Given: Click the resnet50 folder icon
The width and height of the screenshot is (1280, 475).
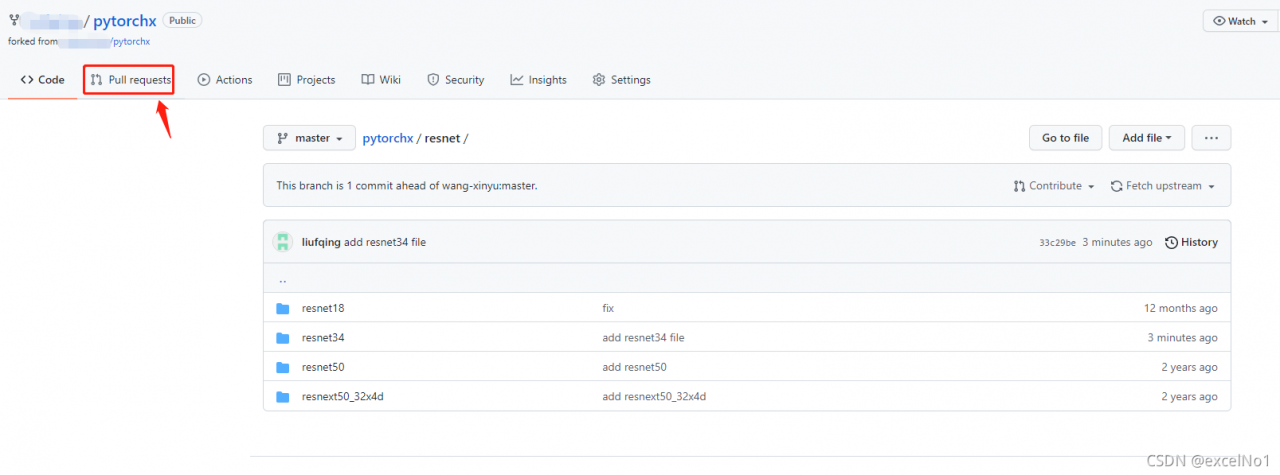Looking at the screenshot, I should tap(283, 367).
